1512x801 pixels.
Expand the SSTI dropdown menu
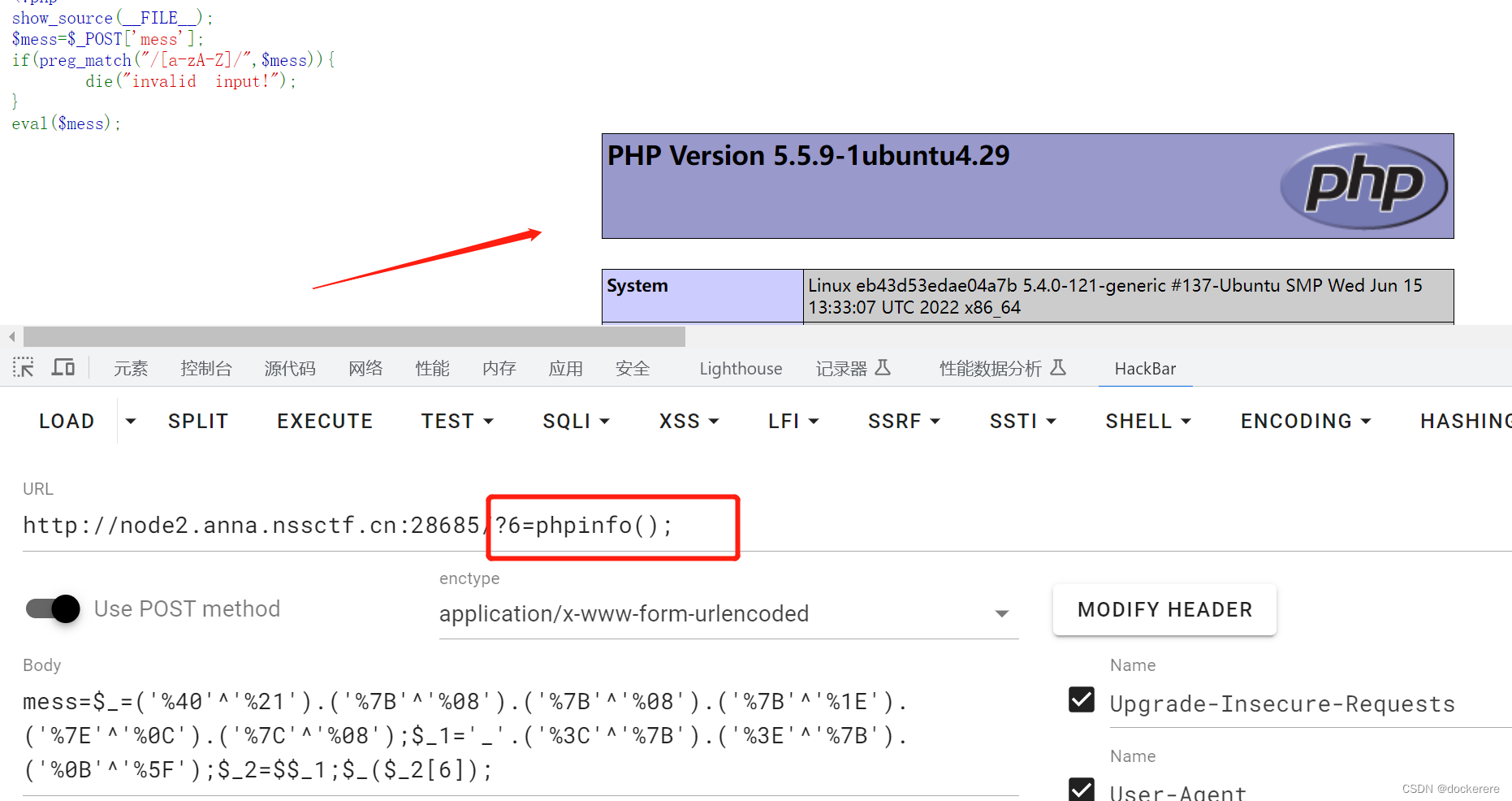pyautogui.click(x=1022, y=421)
